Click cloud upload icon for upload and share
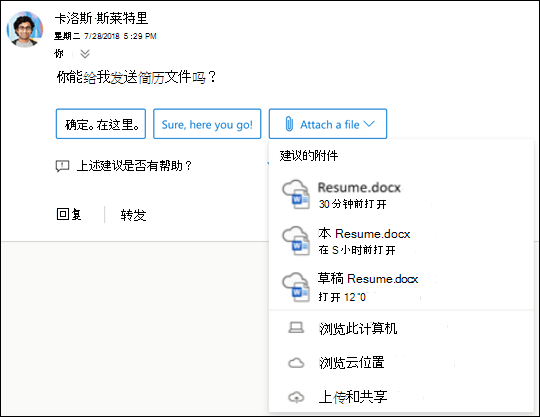This screenshot has height=417, width=540. click(x=296, y=397)
